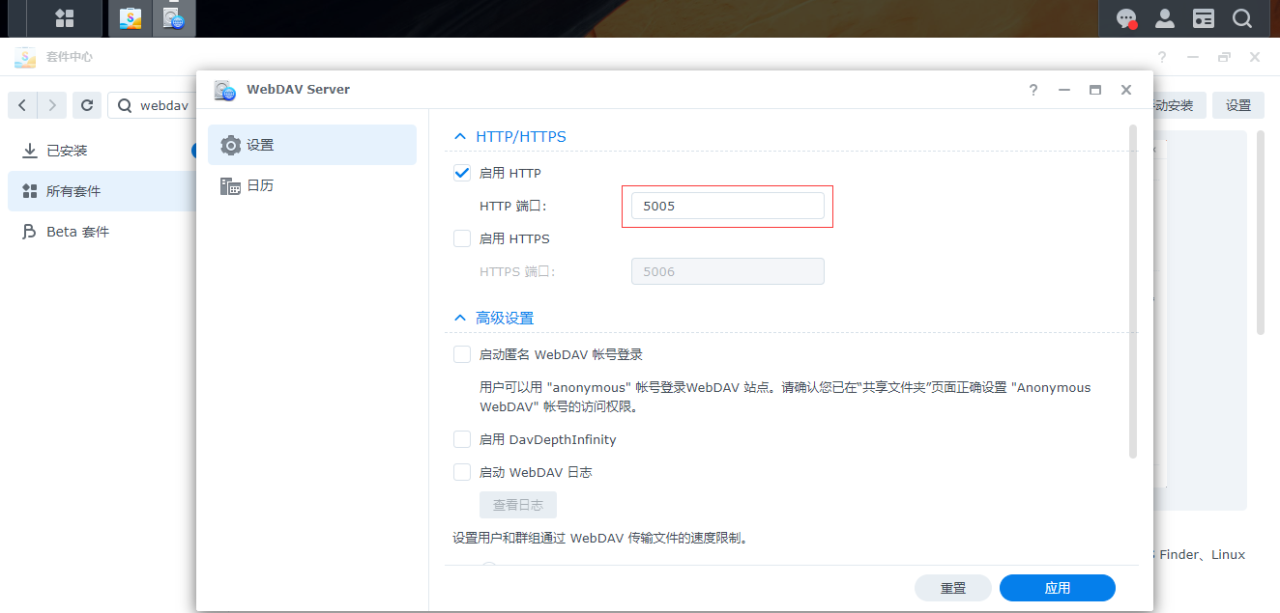Open Package Center from the taskbar
Image resolution: width=1280 pixels, height=613 pixels.
pos(129,18)
